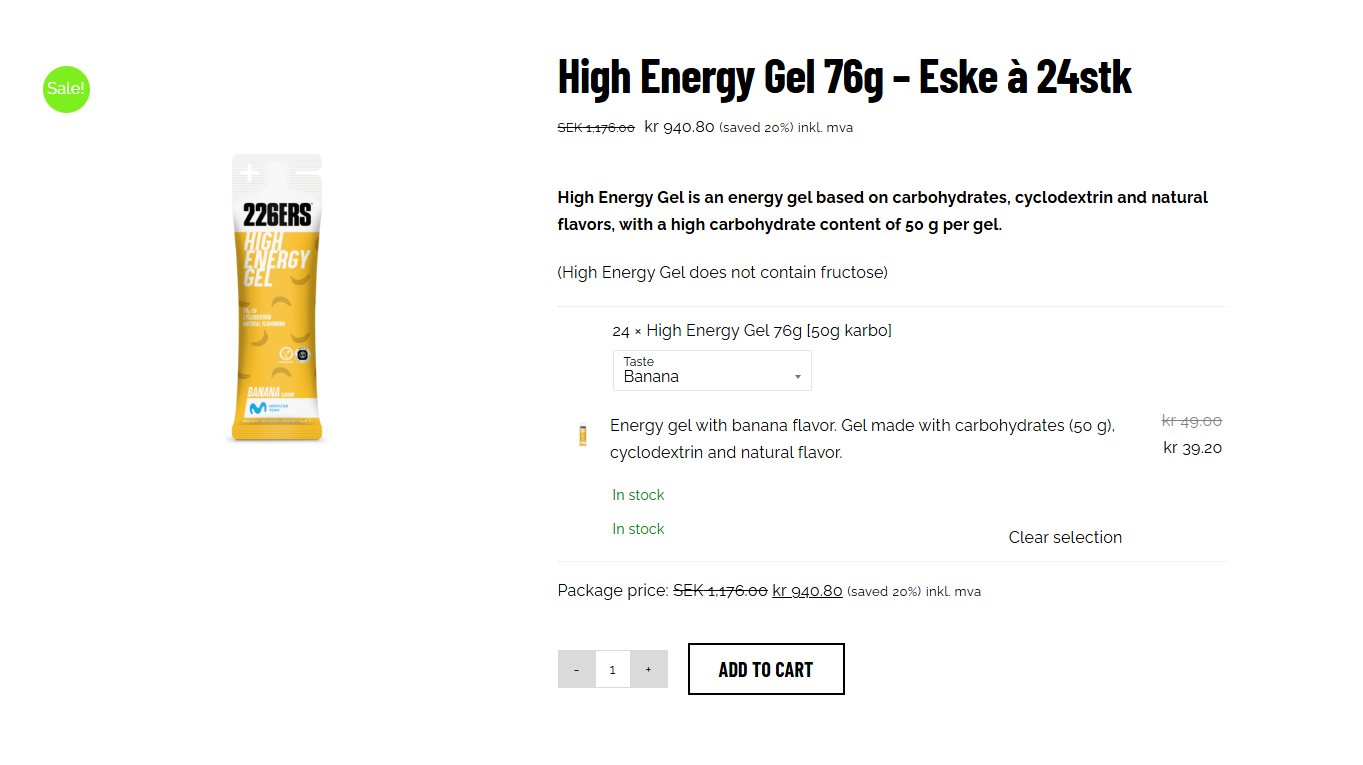Click the Taste dropdown arrow

click(797, 377)
